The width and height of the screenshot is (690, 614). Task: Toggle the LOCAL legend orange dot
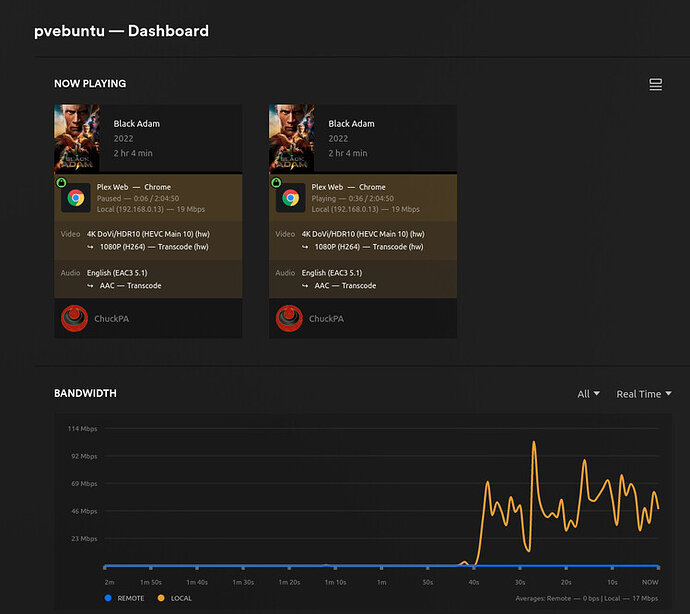161,598
